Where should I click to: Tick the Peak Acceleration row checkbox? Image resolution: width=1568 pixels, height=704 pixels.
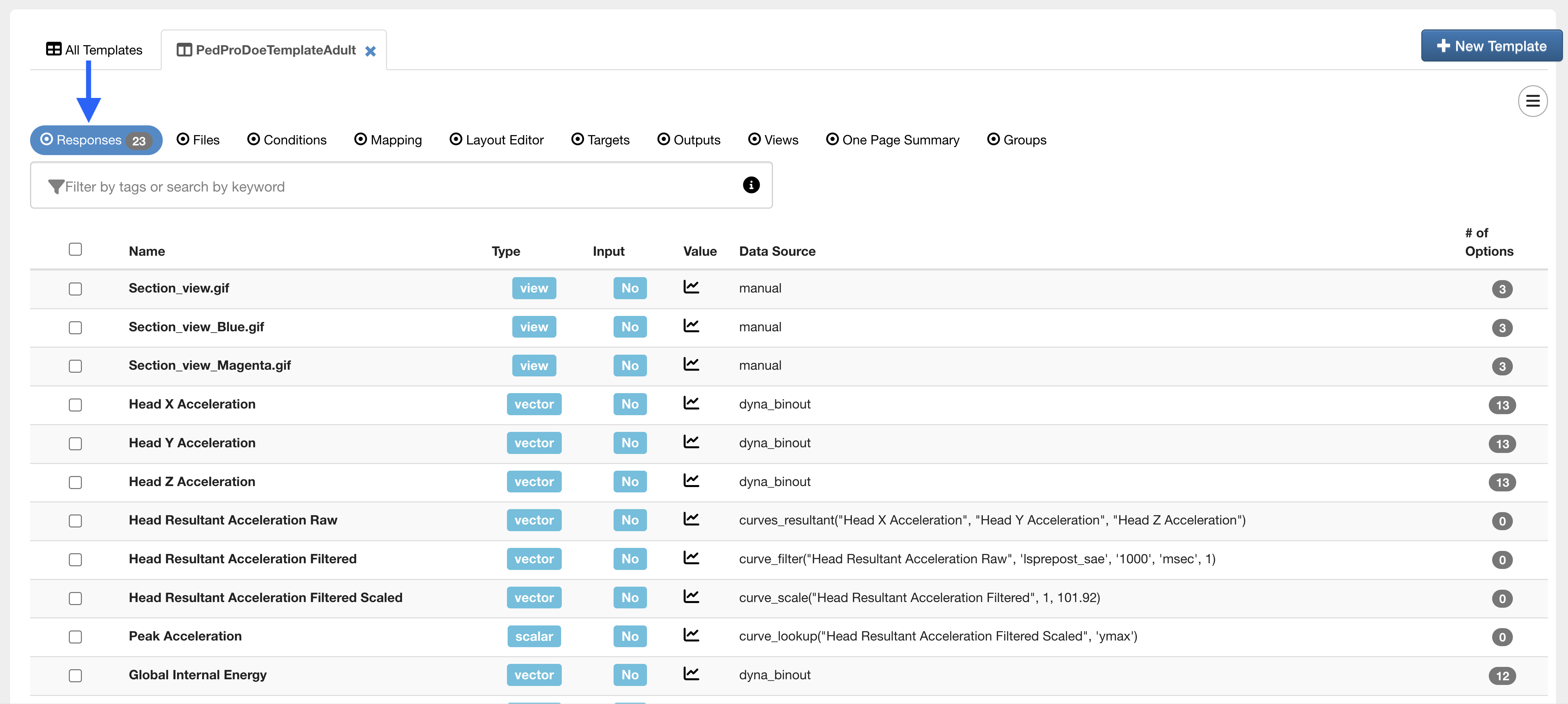point(76,637)
